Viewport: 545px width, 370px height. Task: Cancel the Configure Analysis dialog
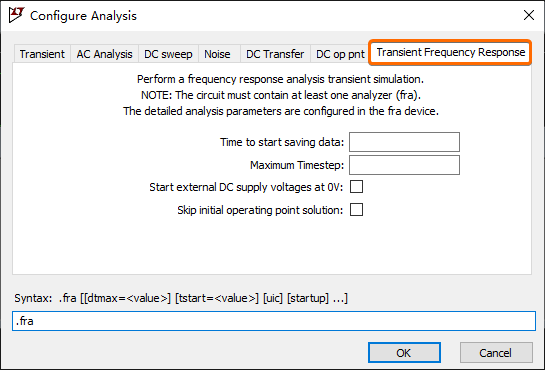496,353
